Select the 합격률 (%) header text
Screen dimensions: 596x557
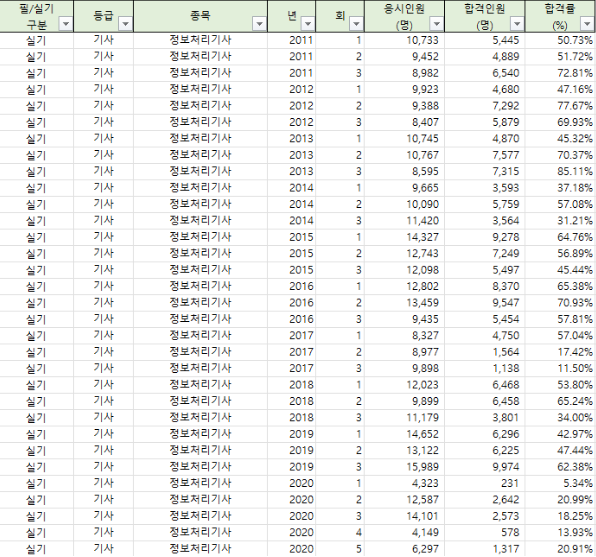pyautogui.click(x=560, y=17)
